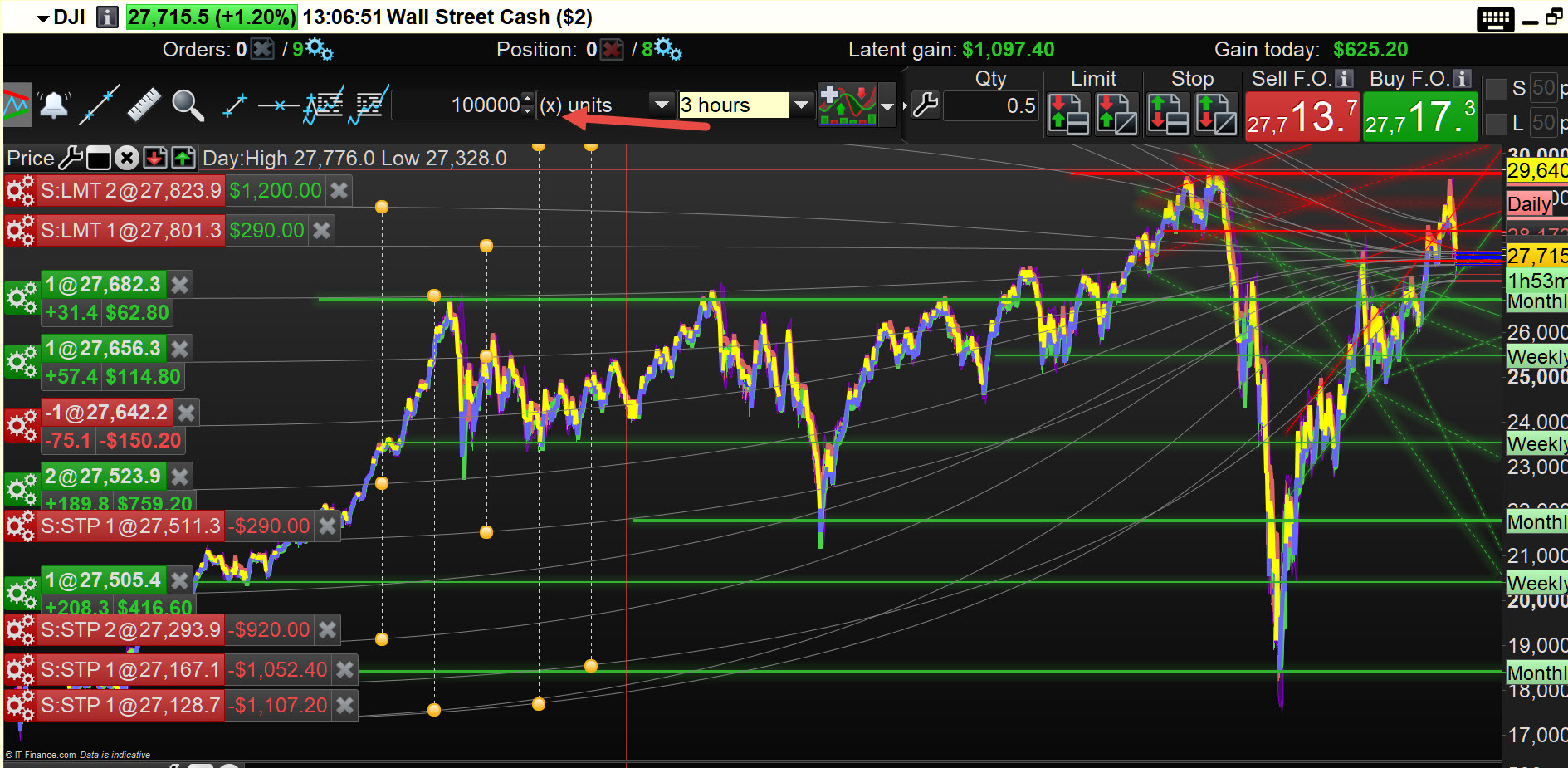This screenshot has width=1568, height=768.
Task: Close the Price panel with X icon
Action: pos(127,158)
